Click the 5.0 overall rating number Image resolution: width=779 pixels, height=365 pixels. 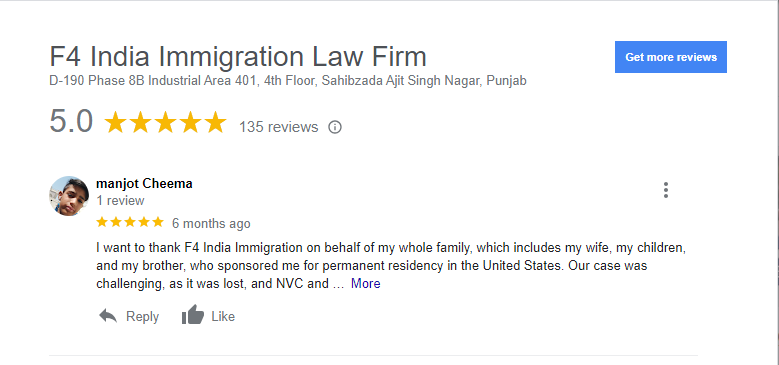[71, 122]
